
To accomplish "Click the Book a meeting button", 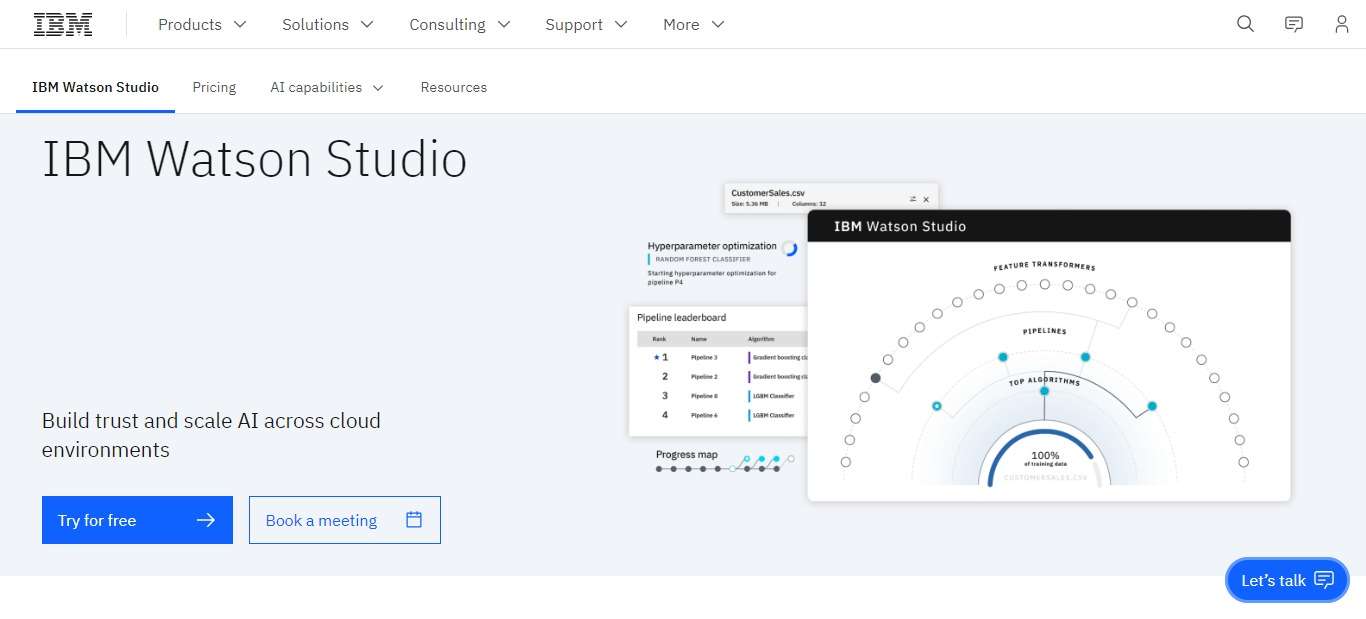I will point(344,520).
